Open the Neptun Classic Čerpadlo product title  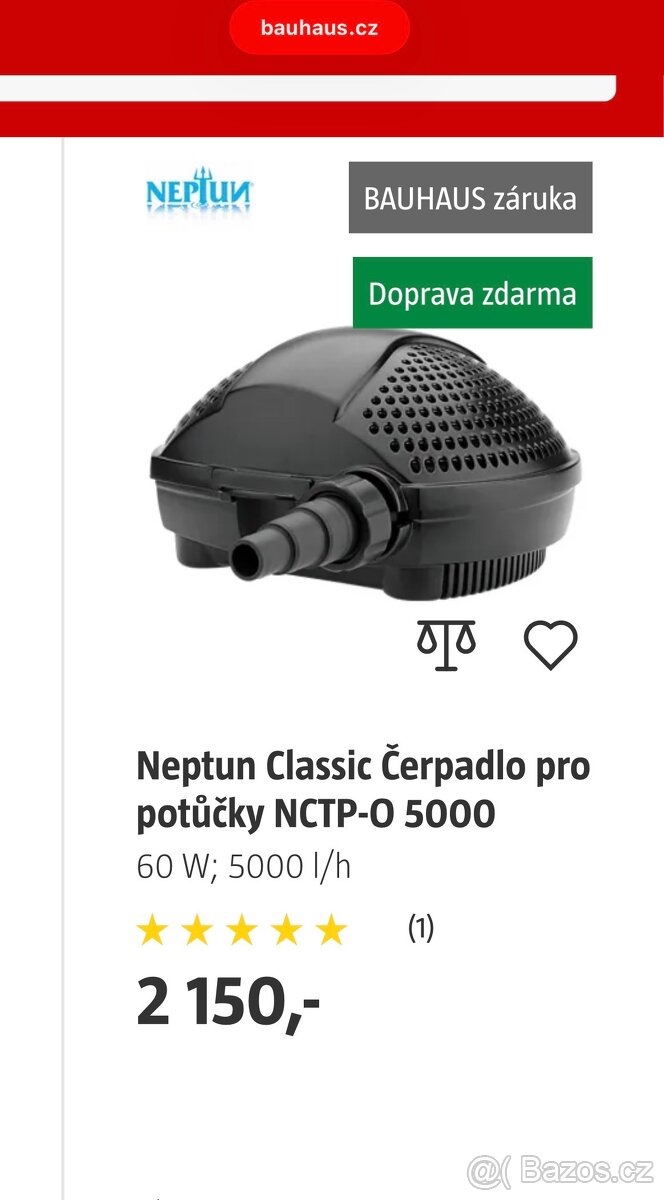363,790
